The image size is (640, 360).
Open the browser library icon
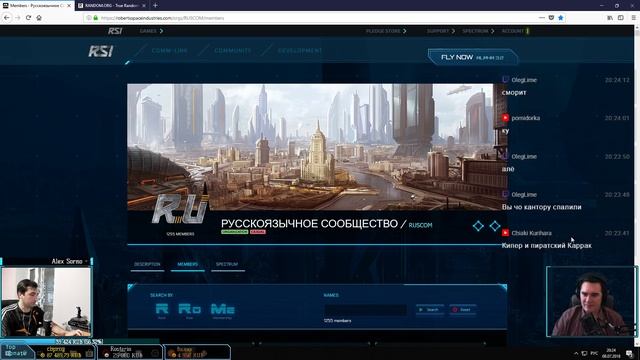pyautogui.click(x=610, y=18)
